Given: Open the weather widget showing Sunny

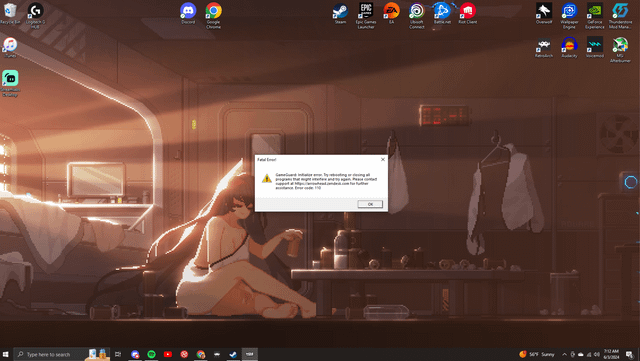Looking at the screenshot, I should pos(537,354).
